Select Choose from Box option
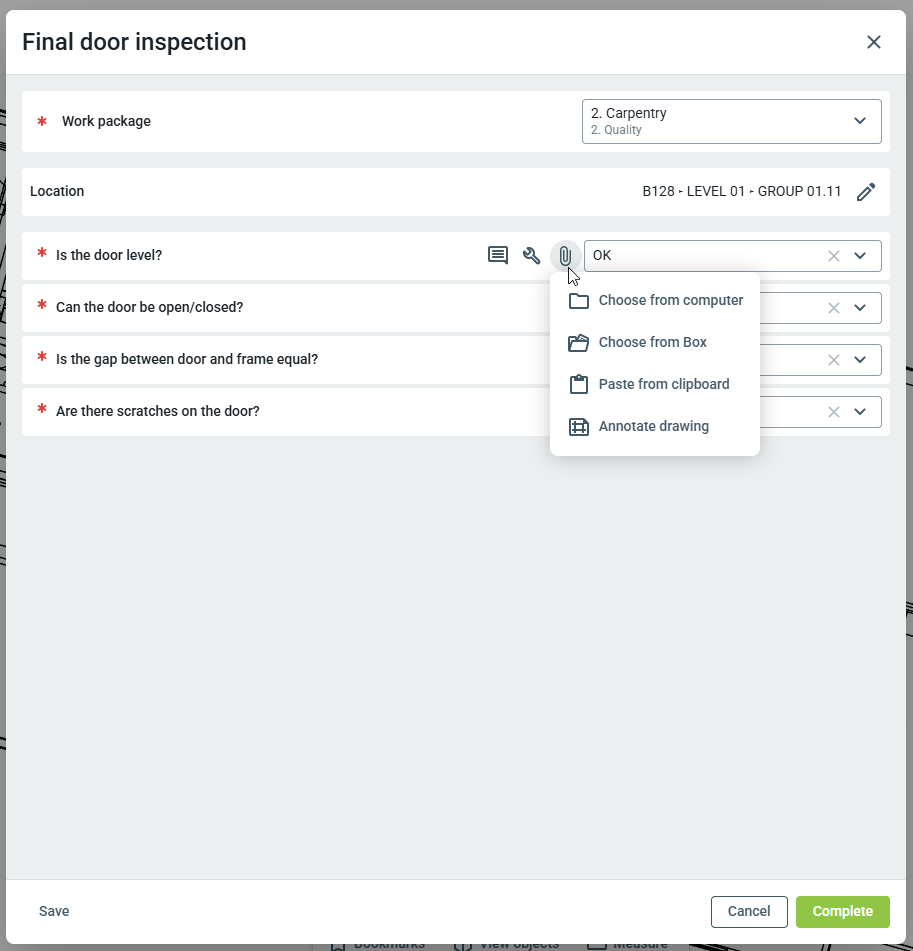This screenshot has width=913, height=951. pyautogui.click(x=652, y=342)
